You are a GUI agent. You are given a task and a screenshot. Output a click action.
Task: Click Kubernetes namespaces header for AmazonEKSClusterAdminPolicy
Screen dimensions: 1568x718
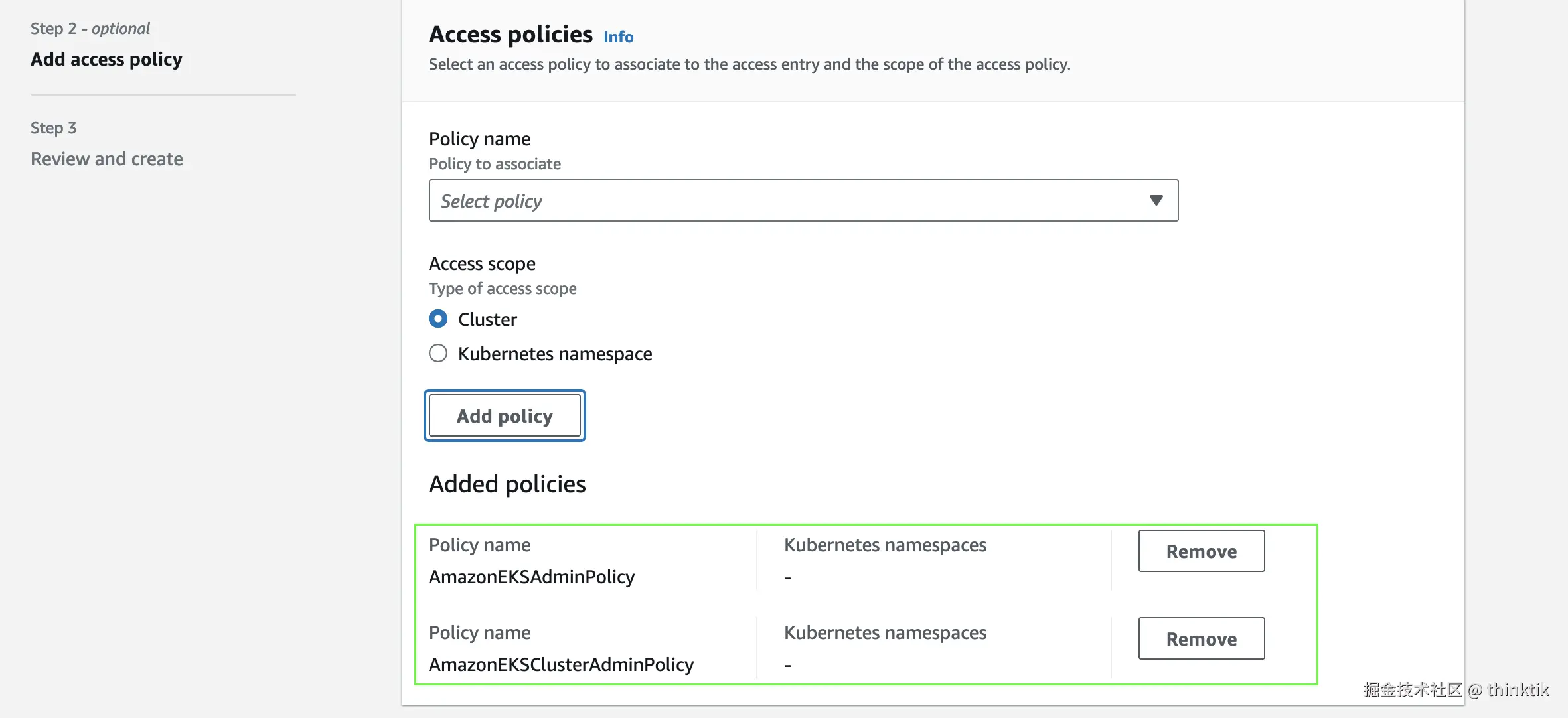(x=885, y=632)
